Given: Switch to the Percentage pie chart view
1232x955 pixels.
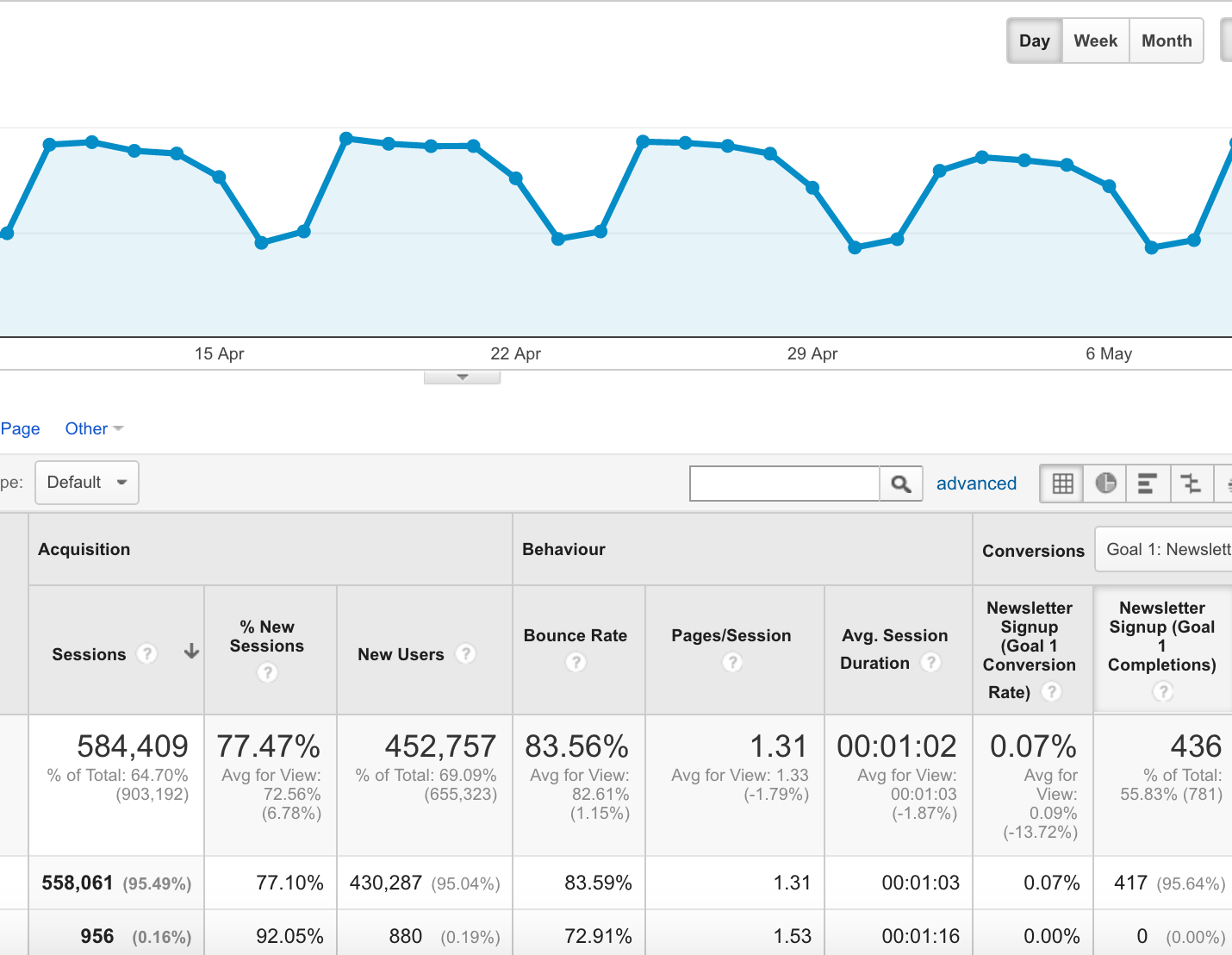Looking at the screenshot, I should click(x=1104, y=484).
